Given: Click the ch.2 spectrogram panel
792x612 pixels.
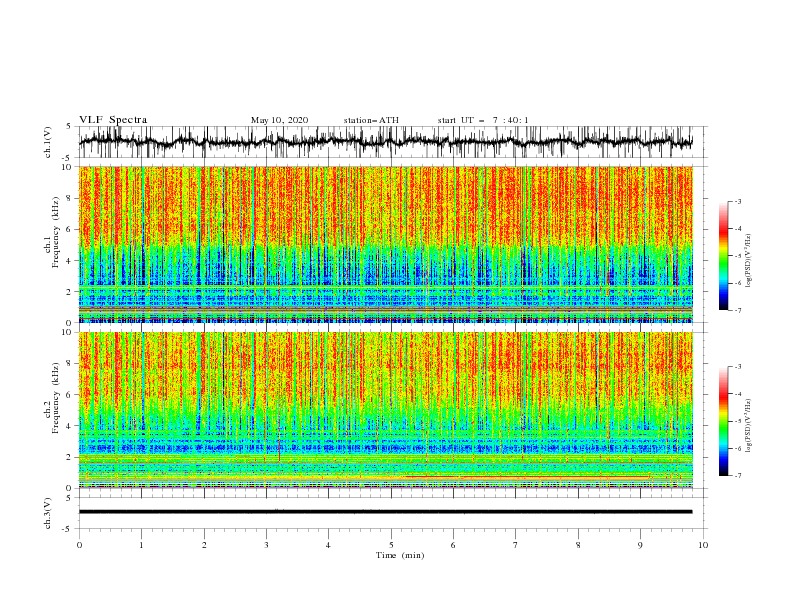Looking at the screenshot, I should [386, 410].
